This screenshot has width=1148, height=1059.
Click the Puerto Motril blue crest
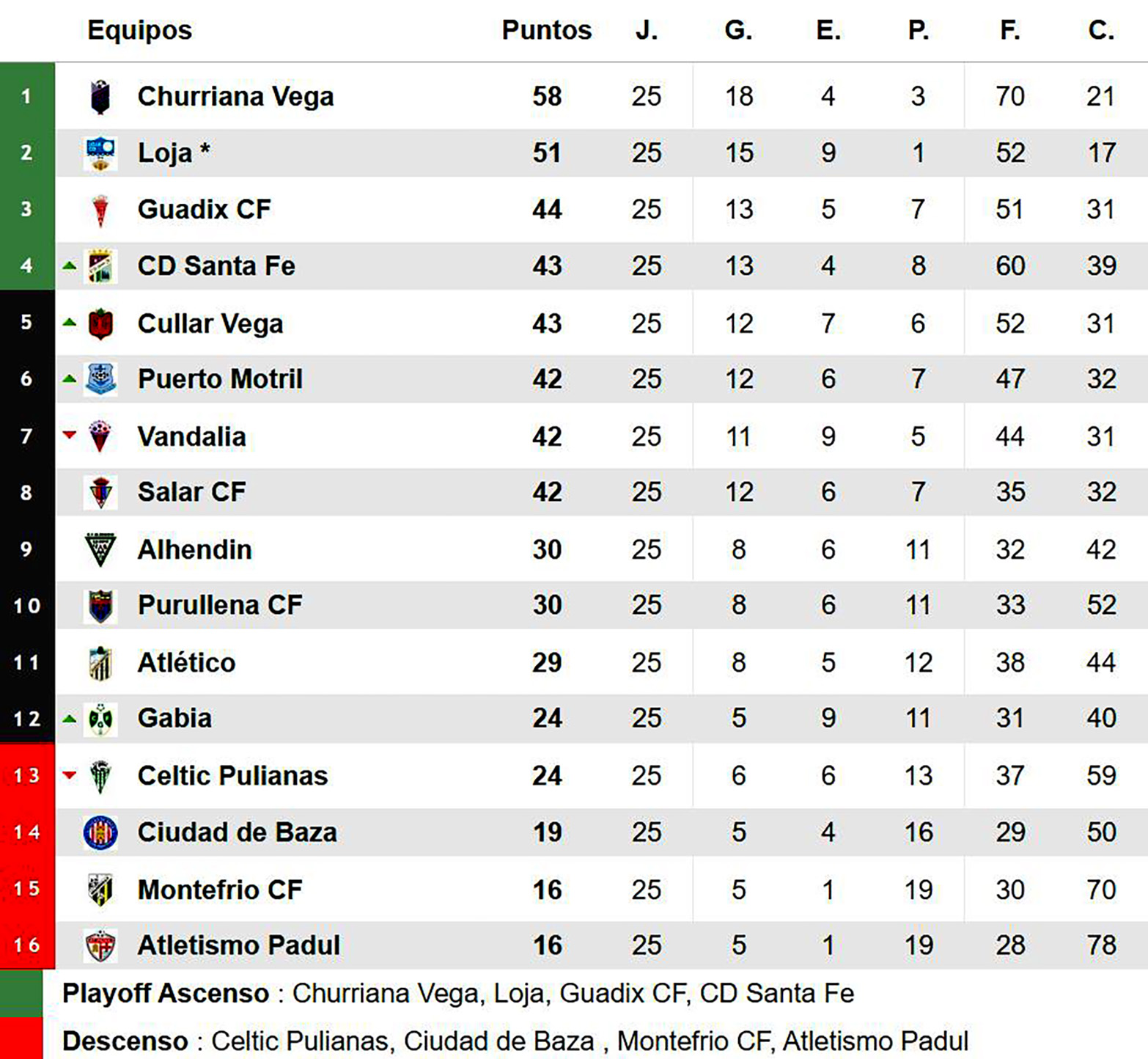tap(100, 379)
